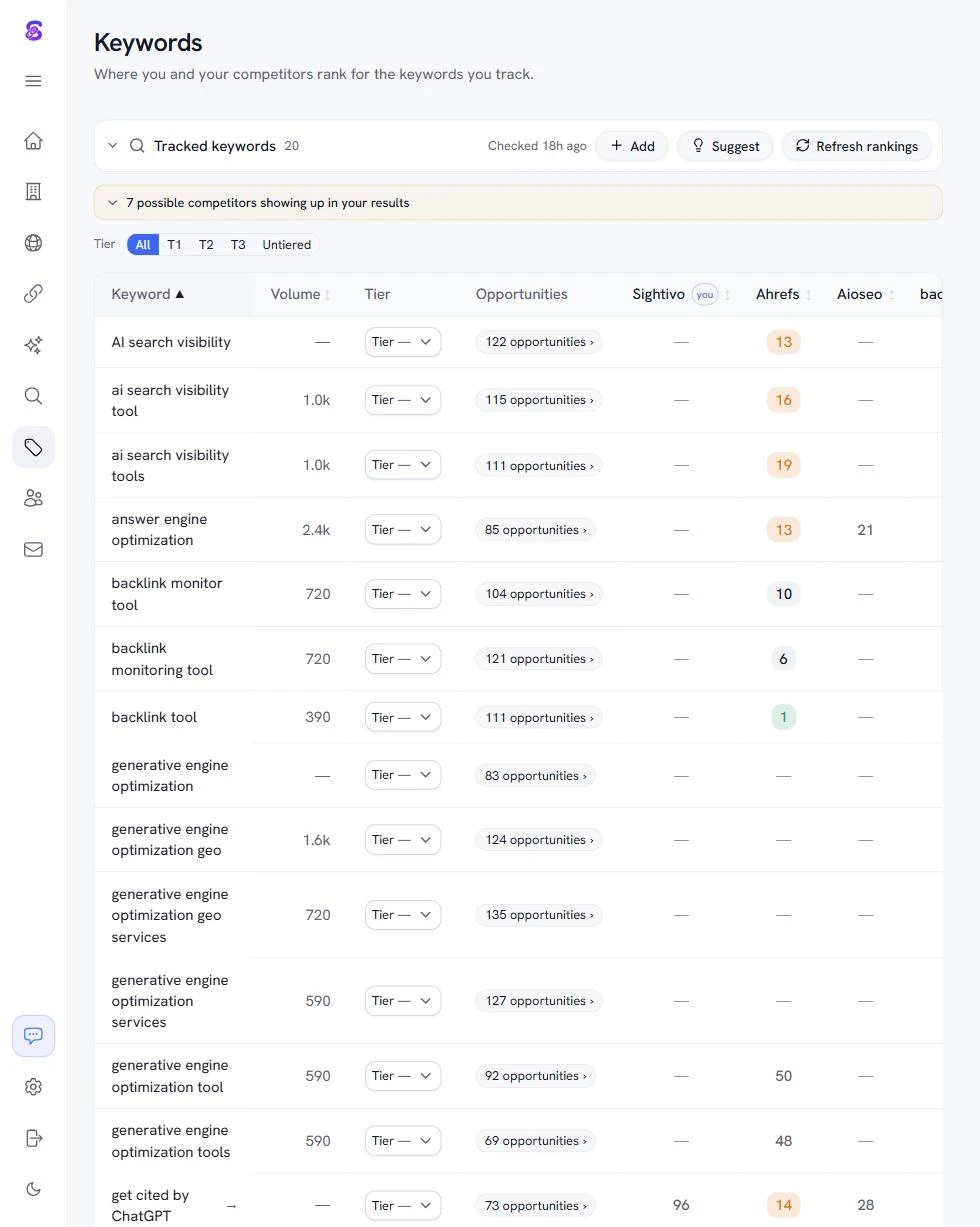Open the sparkles AI icon in sidebar
The height and width of the screenshot is (1227, 980).
pos(33,345)
